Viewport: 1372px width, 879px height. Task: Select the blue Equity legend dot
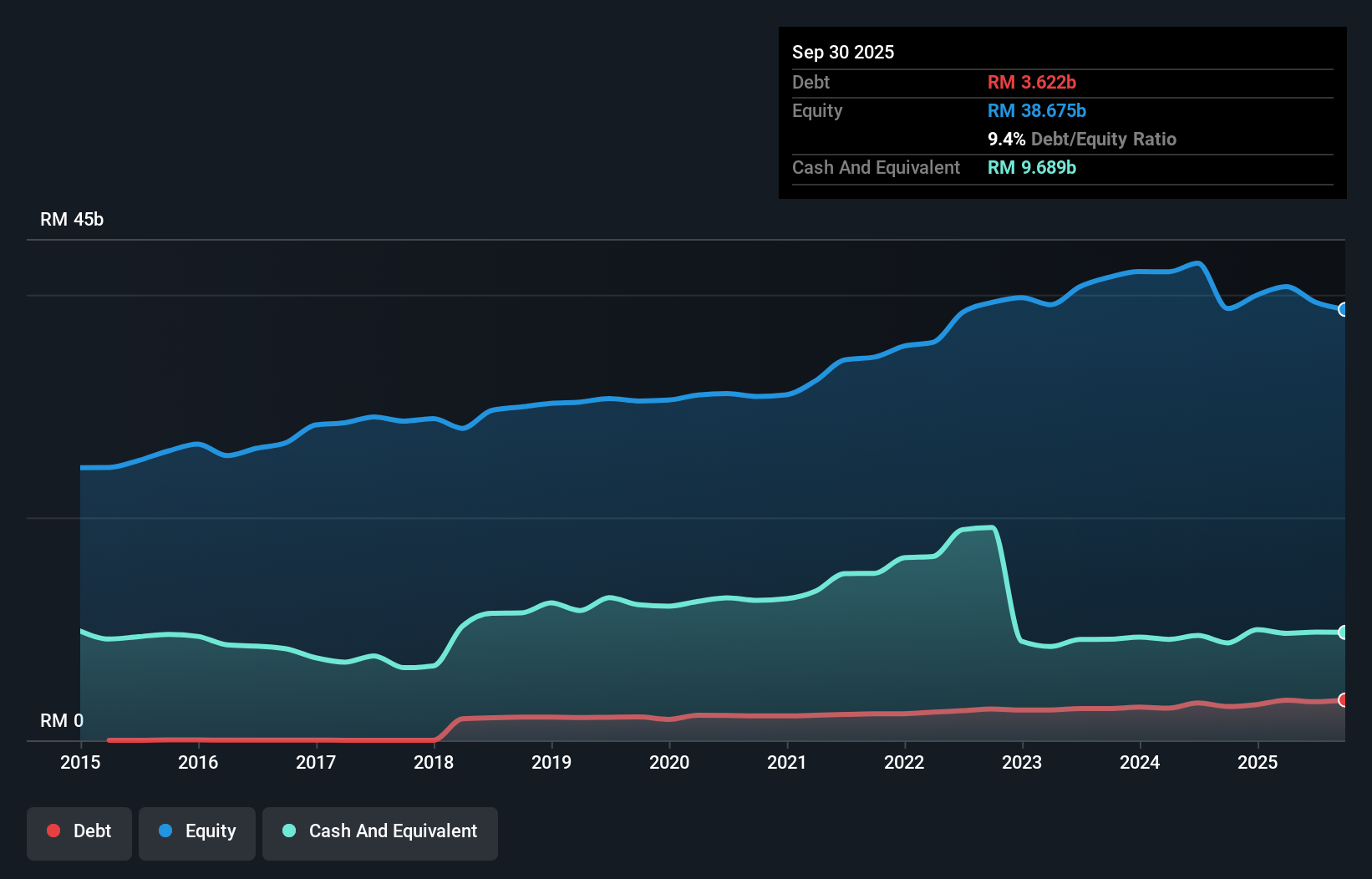tap(164, 831)
